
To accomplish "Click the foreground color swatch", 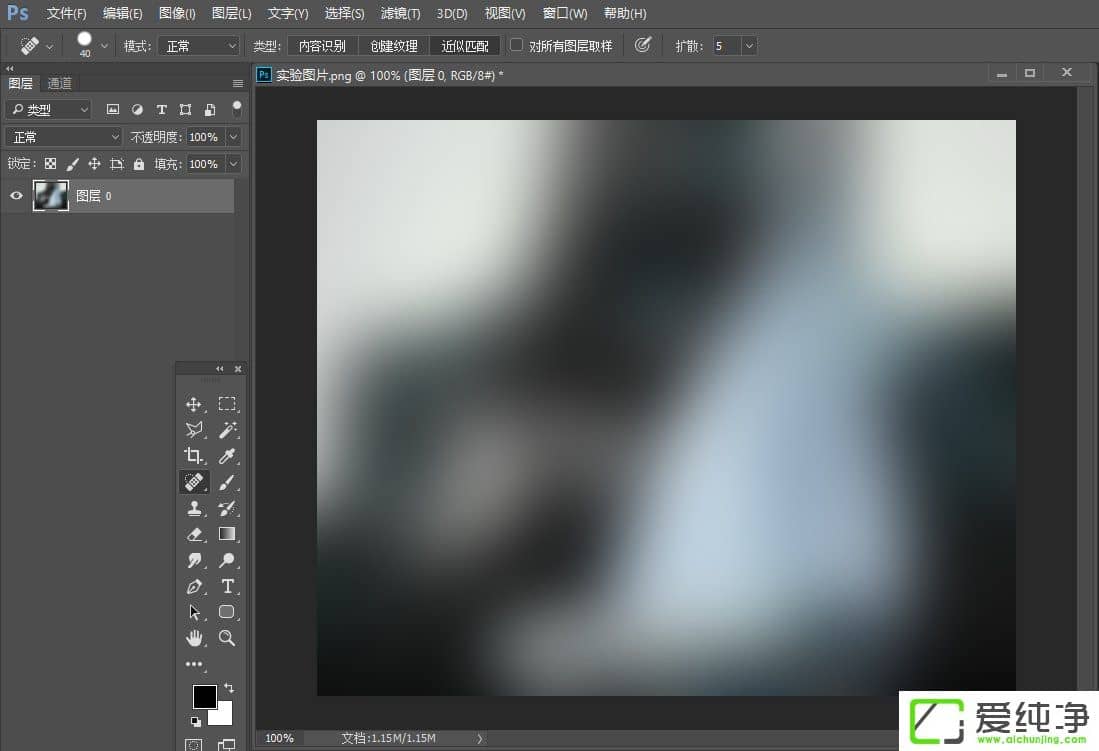I will [x=205, y=696].
